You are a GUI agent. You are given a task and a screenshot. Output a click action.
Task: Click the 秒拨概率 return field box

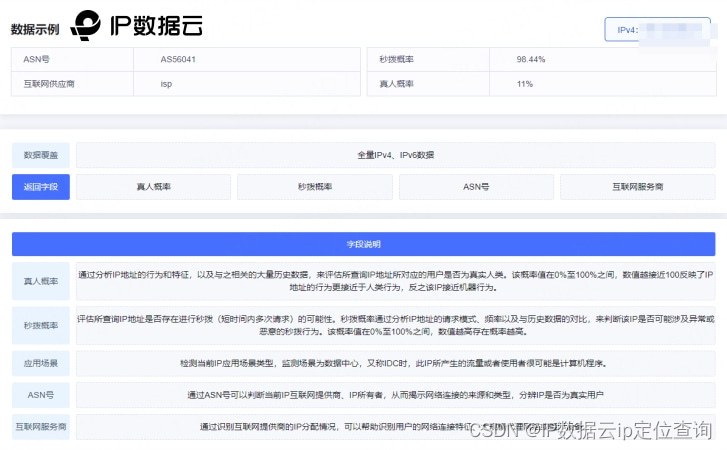[x=315, y=187]
